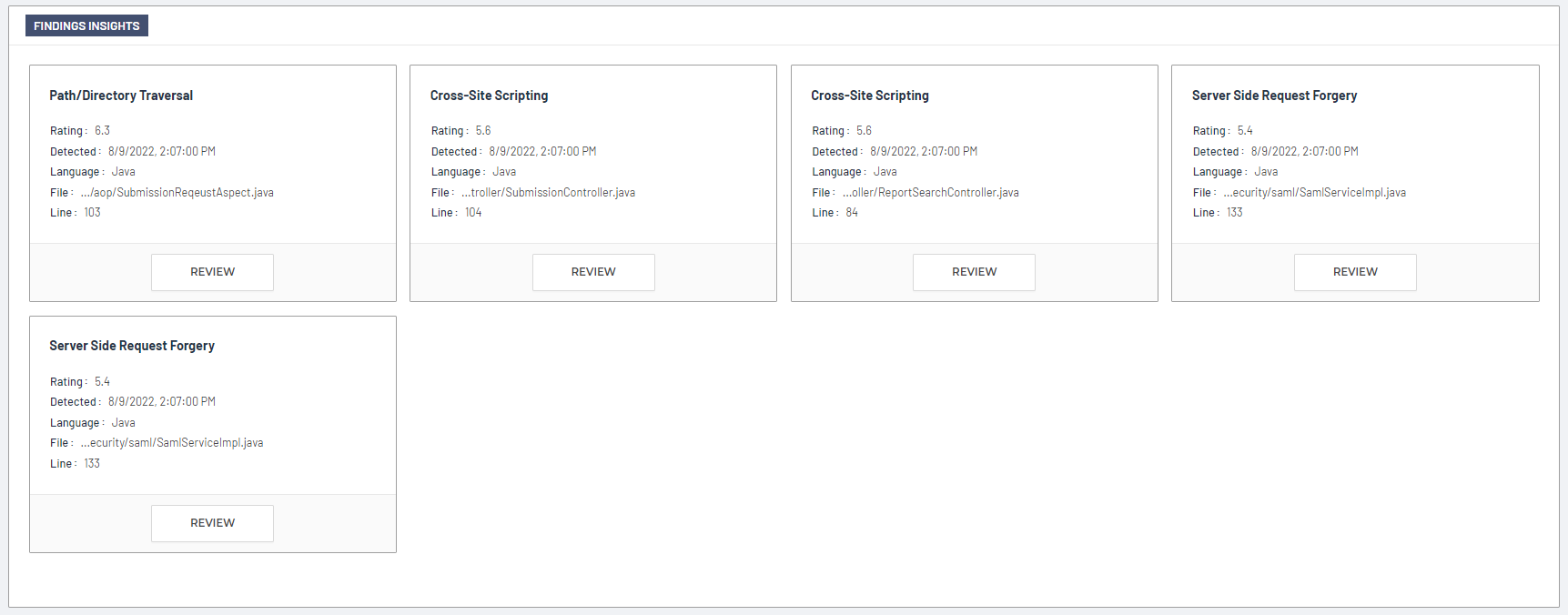This screenshot has height=615, width=1568.
Task: Click REVIEW on the top-row Server Side Request Forgery card
Action: pyautogui.click(x=1354, y=272)
